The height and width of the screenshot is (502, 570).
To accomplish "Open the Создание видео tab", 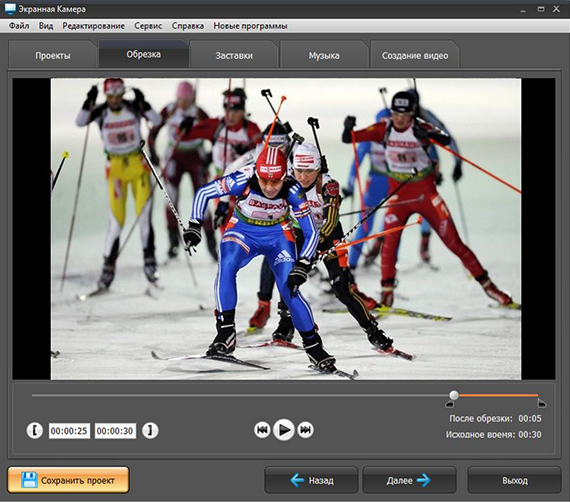I will pyautogui.click(x=415, y=56).
